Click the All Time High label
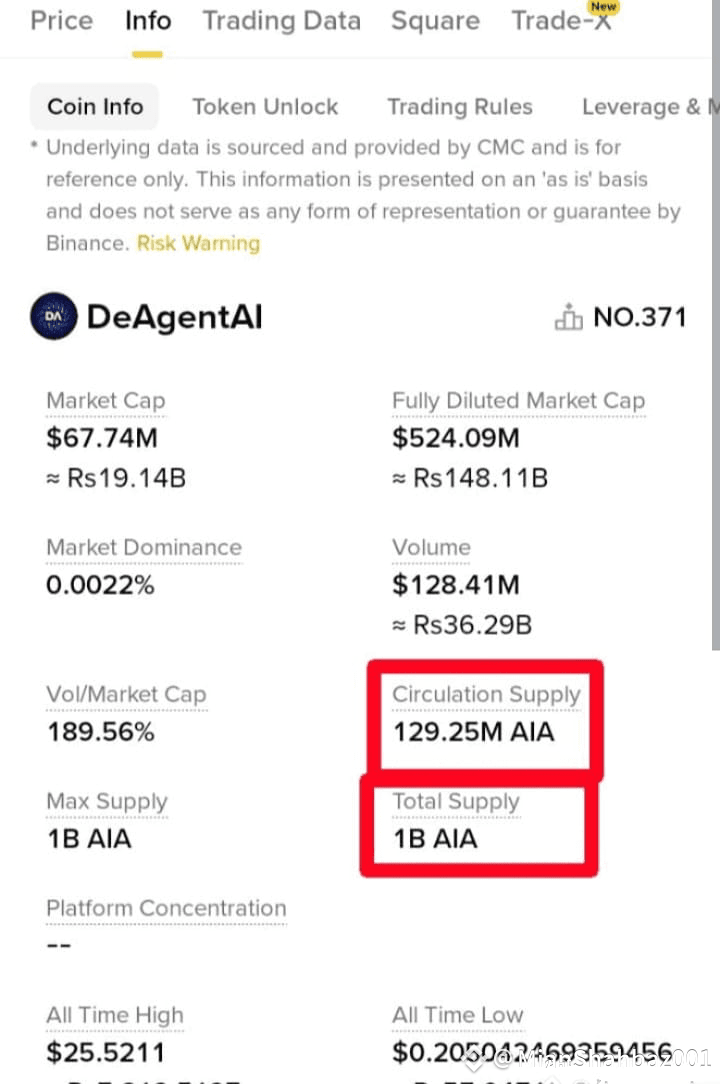The image size is (720, 1084). [x=115, y=1015]
